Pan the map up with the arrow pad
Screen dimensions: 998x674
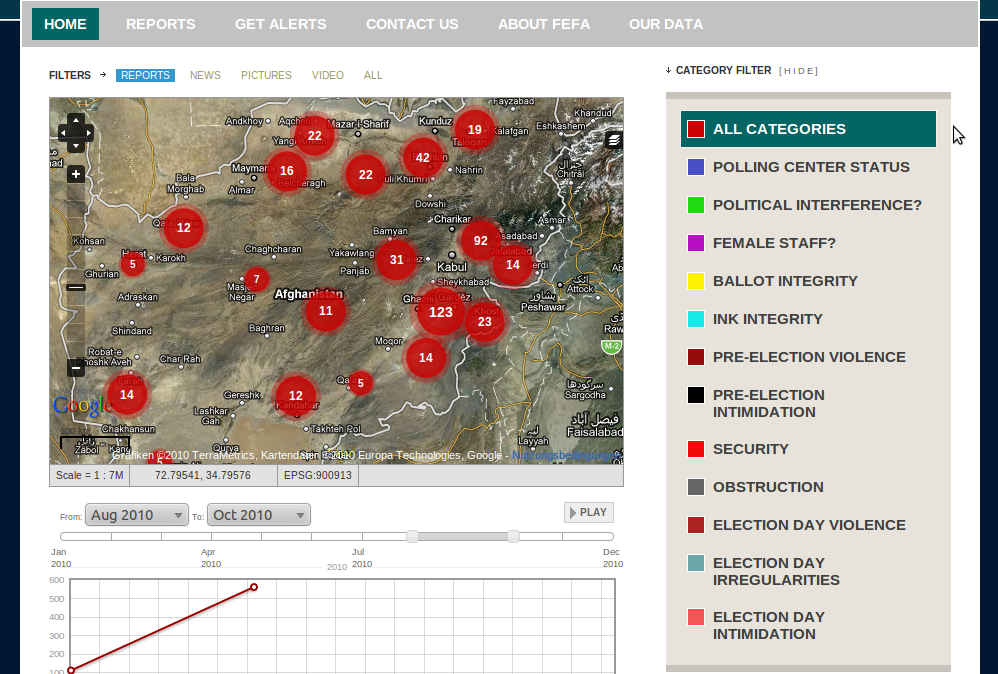pos(74,120)
